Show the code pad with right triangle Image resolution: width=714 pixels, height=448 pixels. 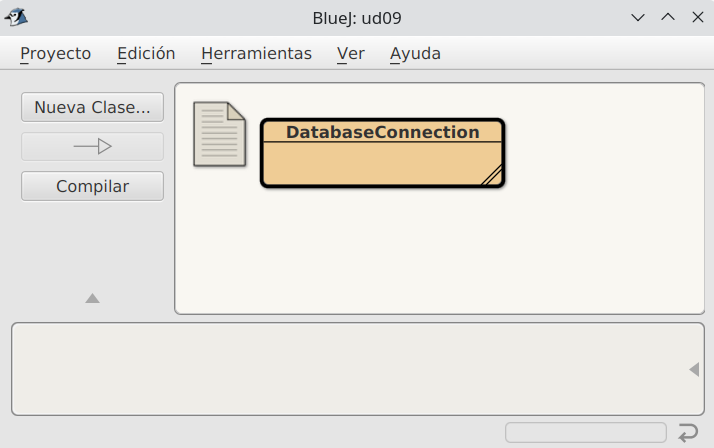pyautogui.click(x=694, y=370)
